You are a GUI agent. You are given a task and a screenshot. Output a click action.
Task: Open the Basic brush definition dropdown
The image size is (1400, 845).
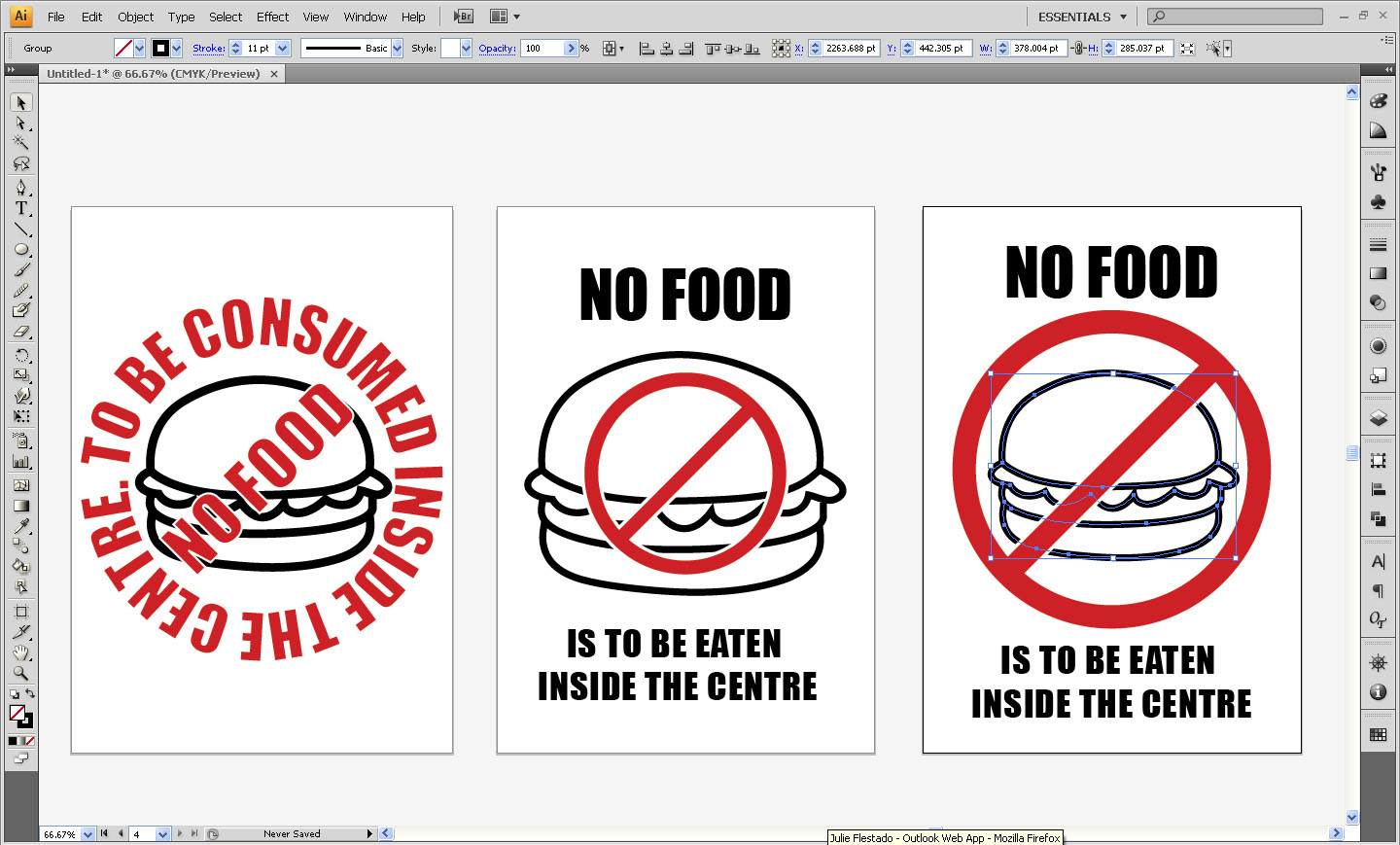point(397,48)
